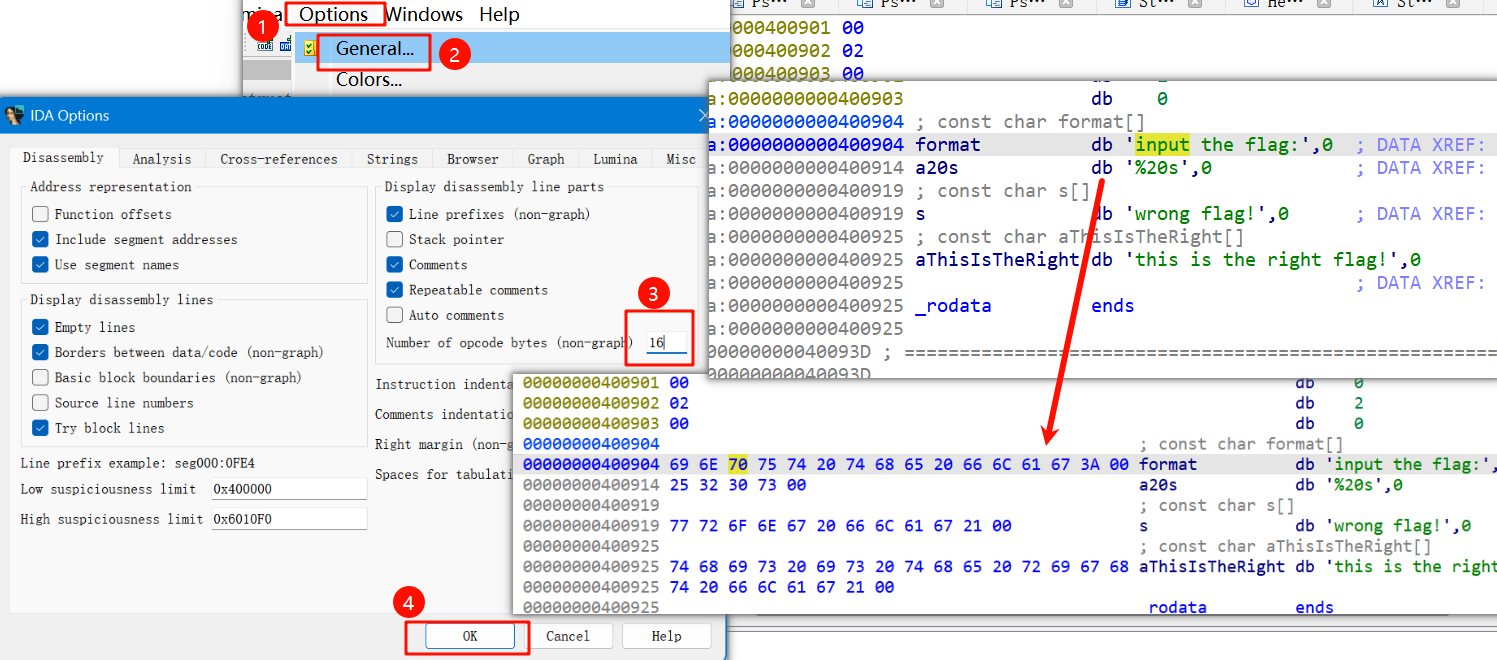The image size is (1497, 660).
Task: Click '; const char s[]' comment in lower listing
Action: coord(1216,505)
